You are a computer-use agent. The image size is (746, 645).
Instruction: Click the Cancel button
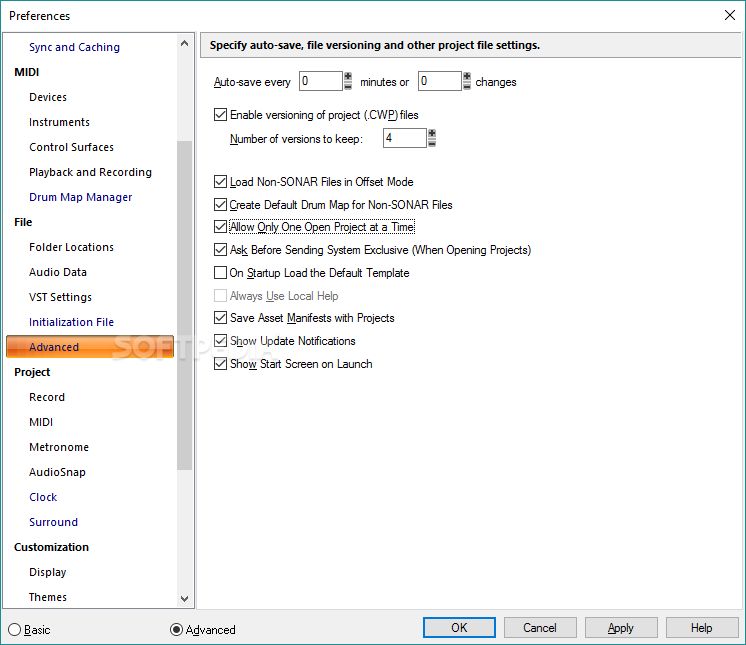point(540,628)
